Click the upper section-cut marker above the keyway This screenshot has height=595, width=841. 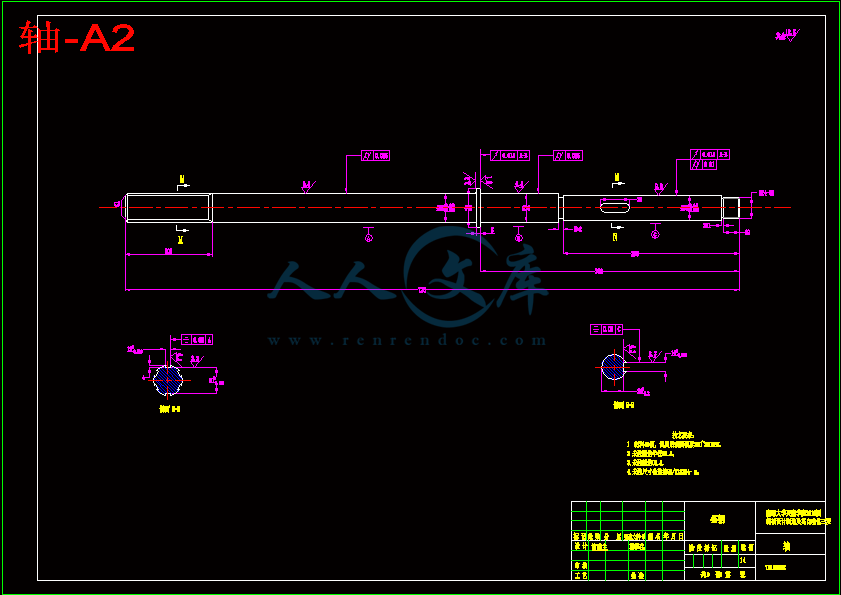click(618, 181)
